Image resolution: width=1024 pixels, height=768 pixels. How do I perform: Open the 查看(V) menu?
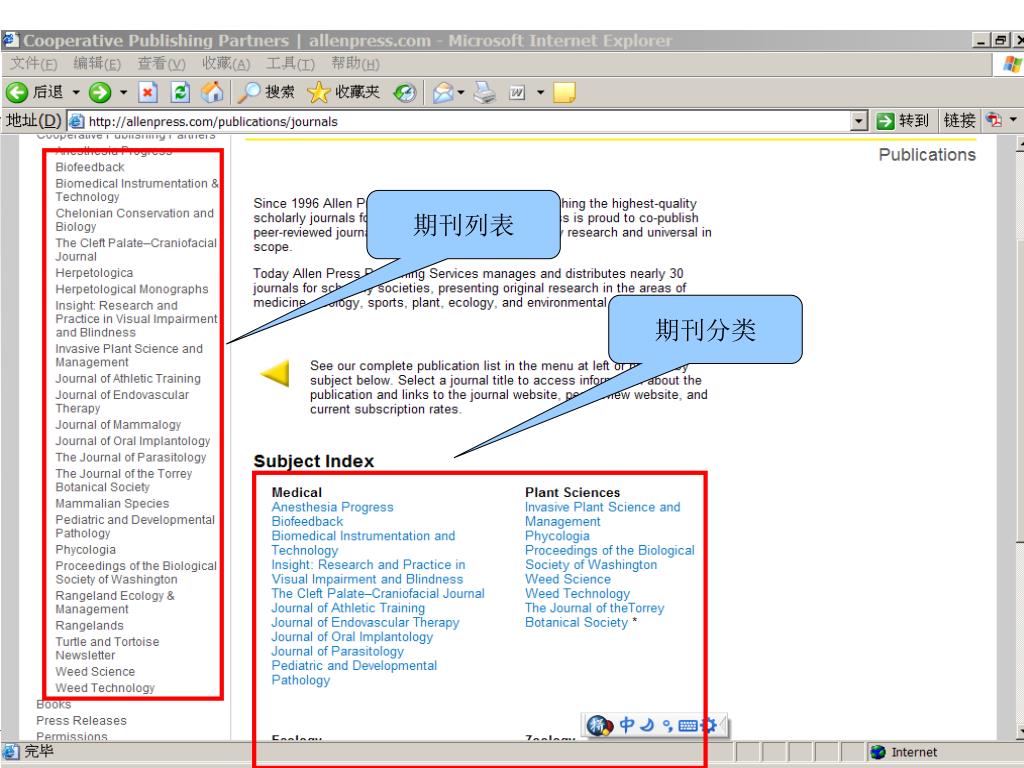point(161,63)
